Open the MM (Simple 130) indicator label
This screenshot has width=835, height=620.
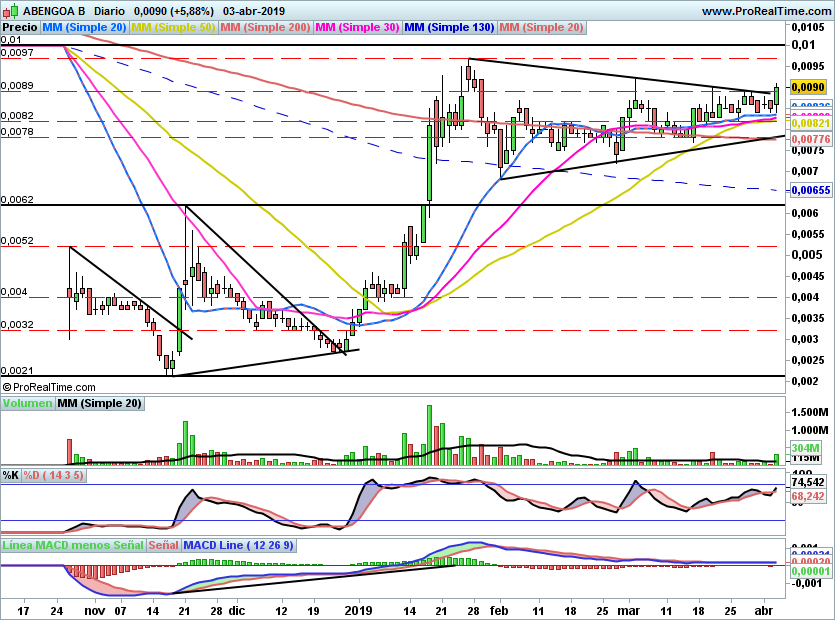(449, 27)
